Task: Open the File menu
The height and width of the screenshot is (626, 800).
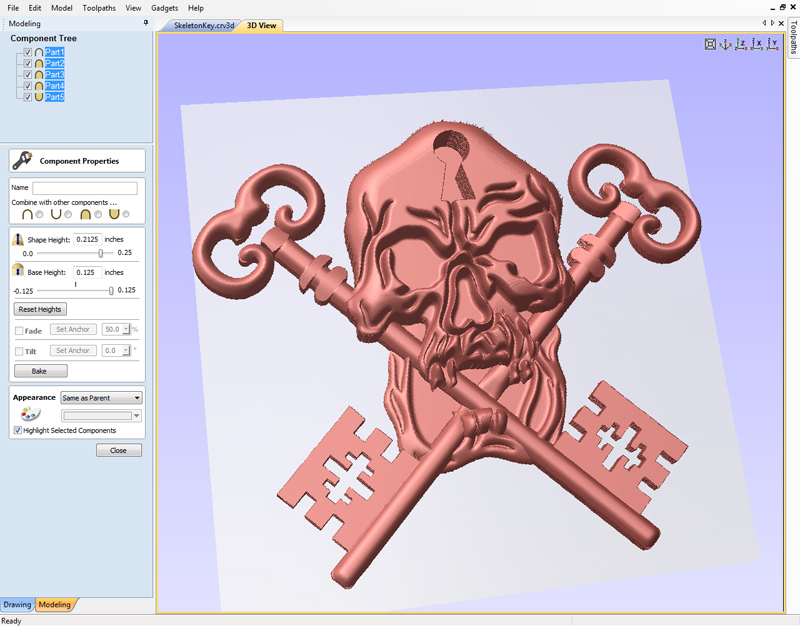Action: (13, 8)
